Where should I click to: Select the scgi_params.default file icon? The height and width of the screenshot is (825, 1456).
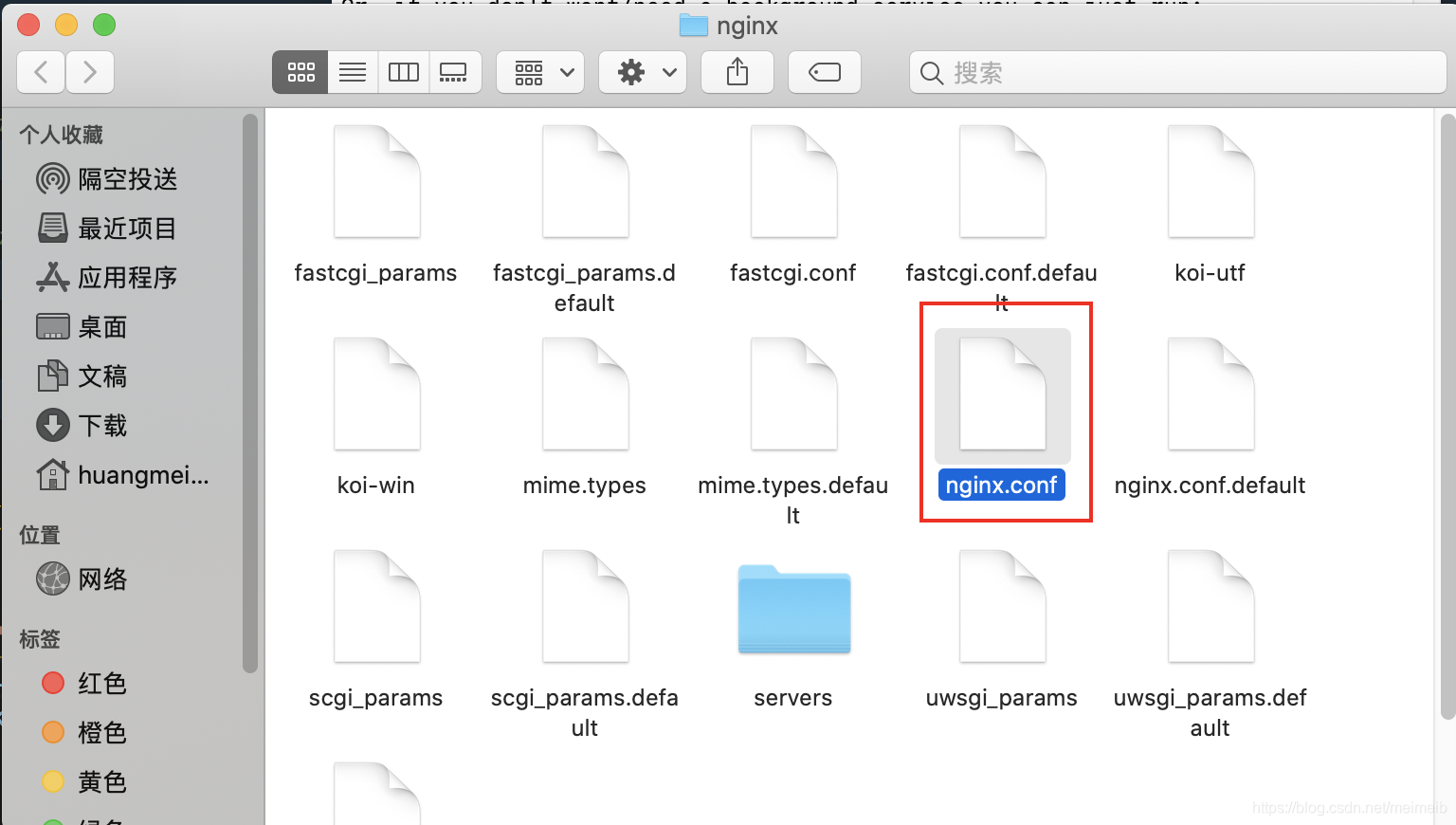pos(585,606)
